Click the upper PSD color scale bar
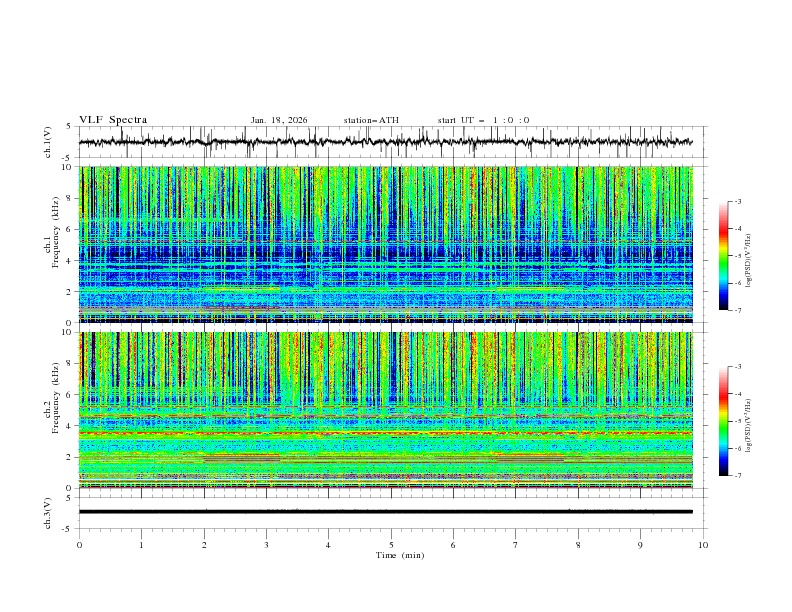Screen dimensions: 792x612 723,255
